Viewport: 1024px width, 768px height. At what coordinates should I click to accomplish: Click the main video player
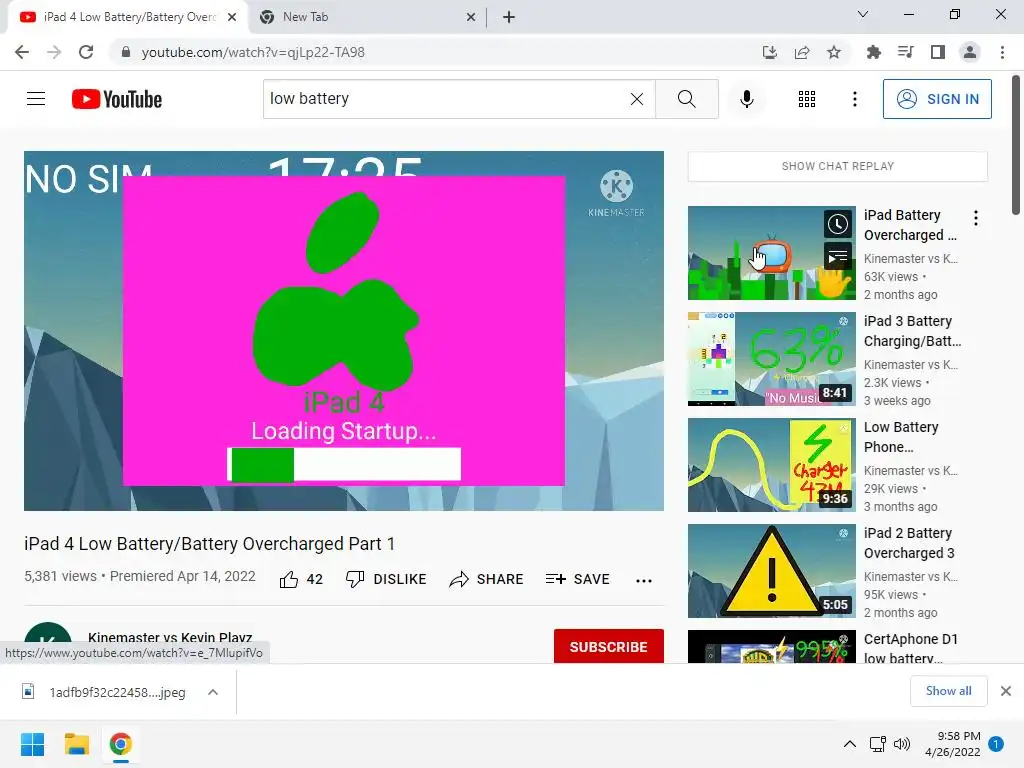click(344, 330)
